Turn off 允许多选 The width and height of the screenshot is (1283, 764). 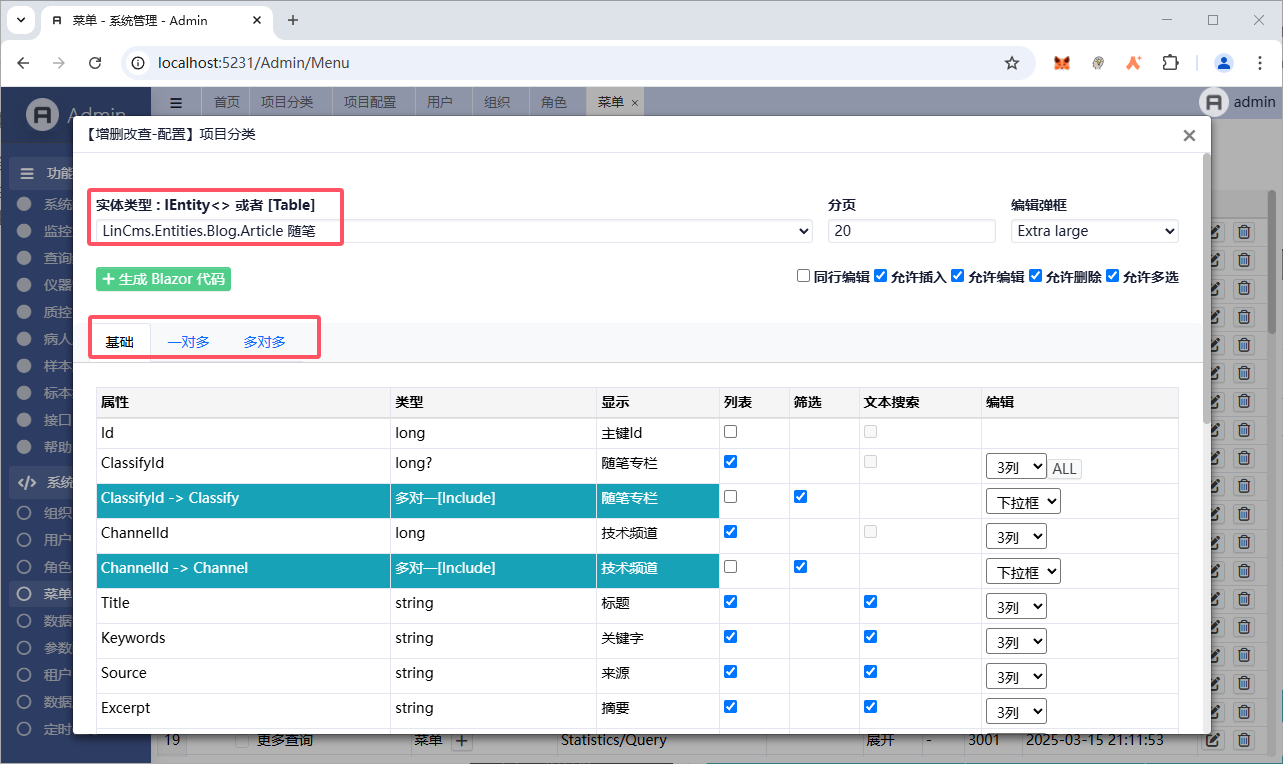1113,276
